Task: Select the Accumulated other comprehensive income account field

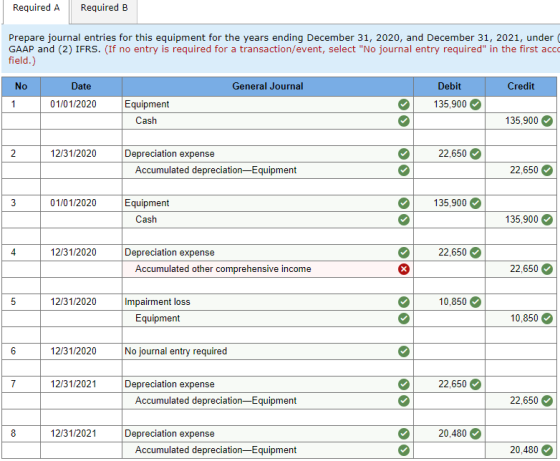Action: (268, 269)
